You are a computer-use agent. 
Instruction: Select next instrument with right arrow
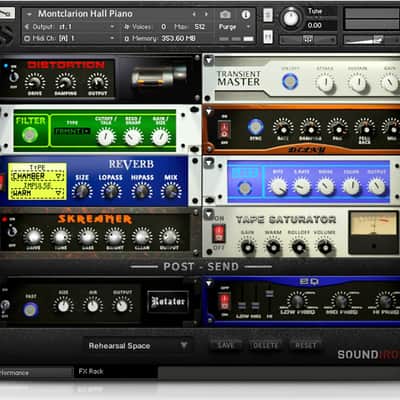click(207, 14)
